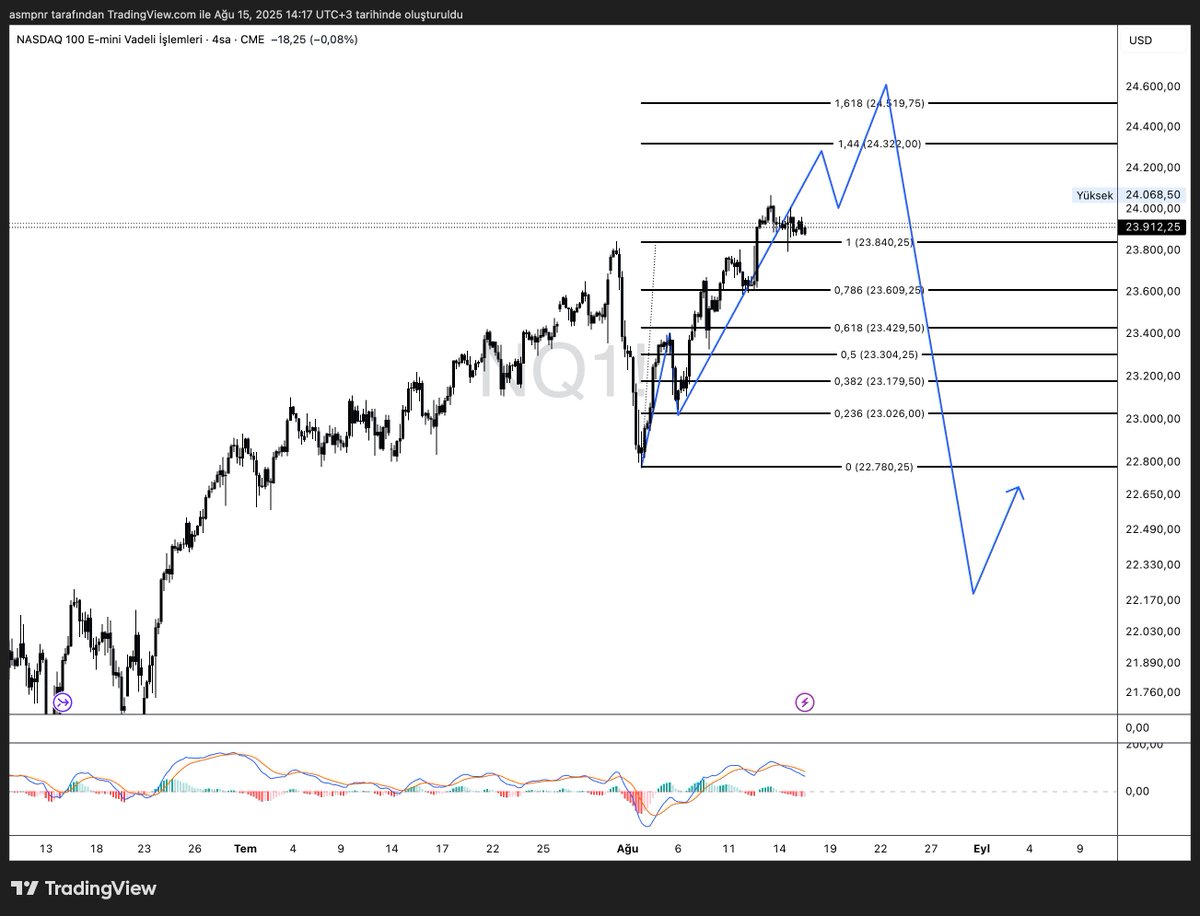Click the purple circled arrow marker on the chart
The image size is (1200, 916).
[62, 701]
